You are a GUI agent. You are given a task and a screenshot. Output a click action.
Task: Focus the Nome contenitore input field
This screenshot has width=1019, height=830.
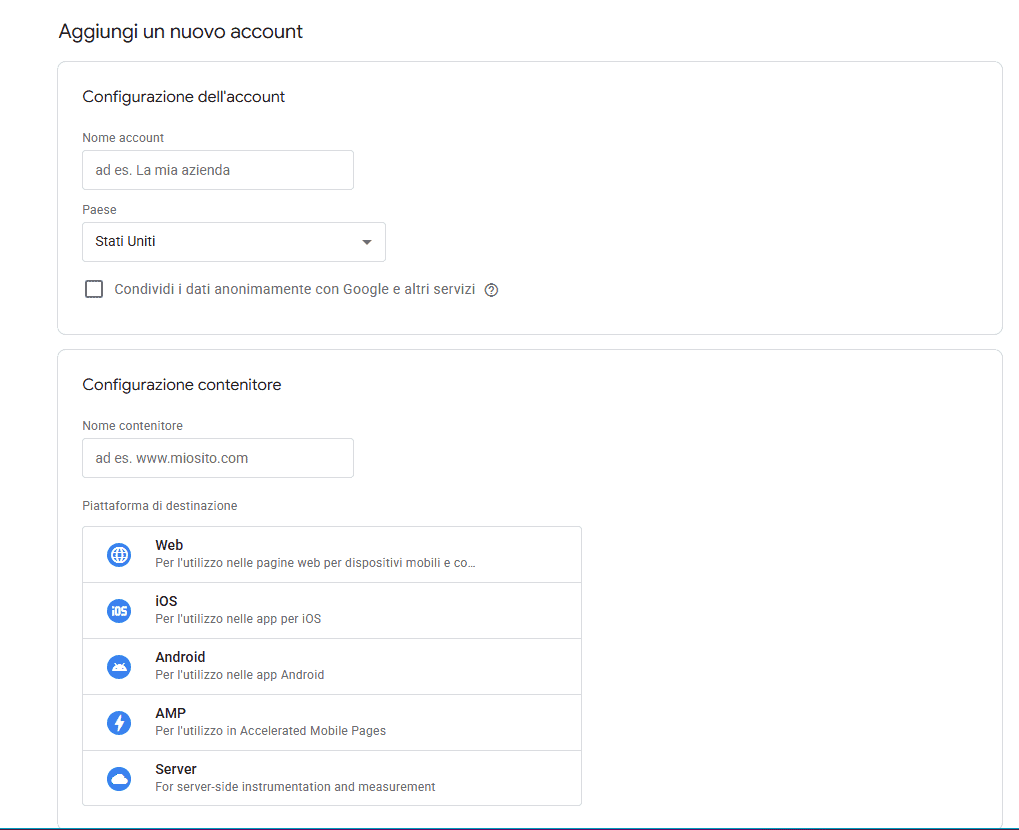(217, 457)
